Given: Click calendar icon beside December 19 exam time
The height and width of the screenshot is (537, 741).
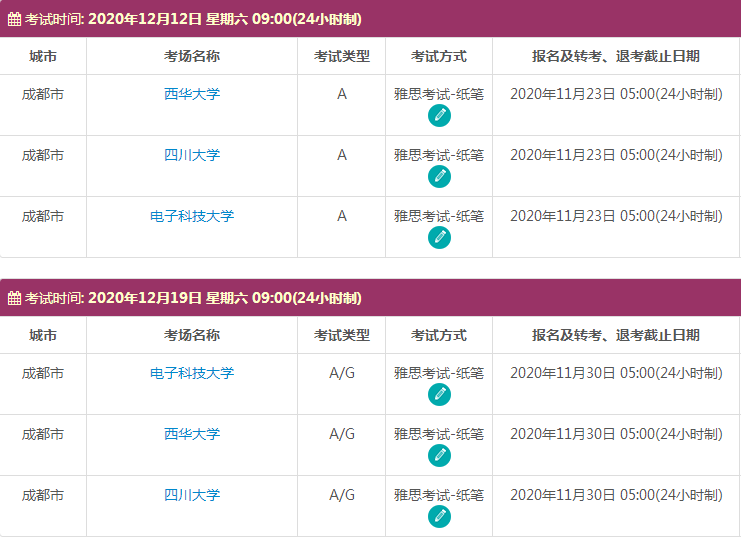Looking at the screenshot, I should tap(14, 298).
